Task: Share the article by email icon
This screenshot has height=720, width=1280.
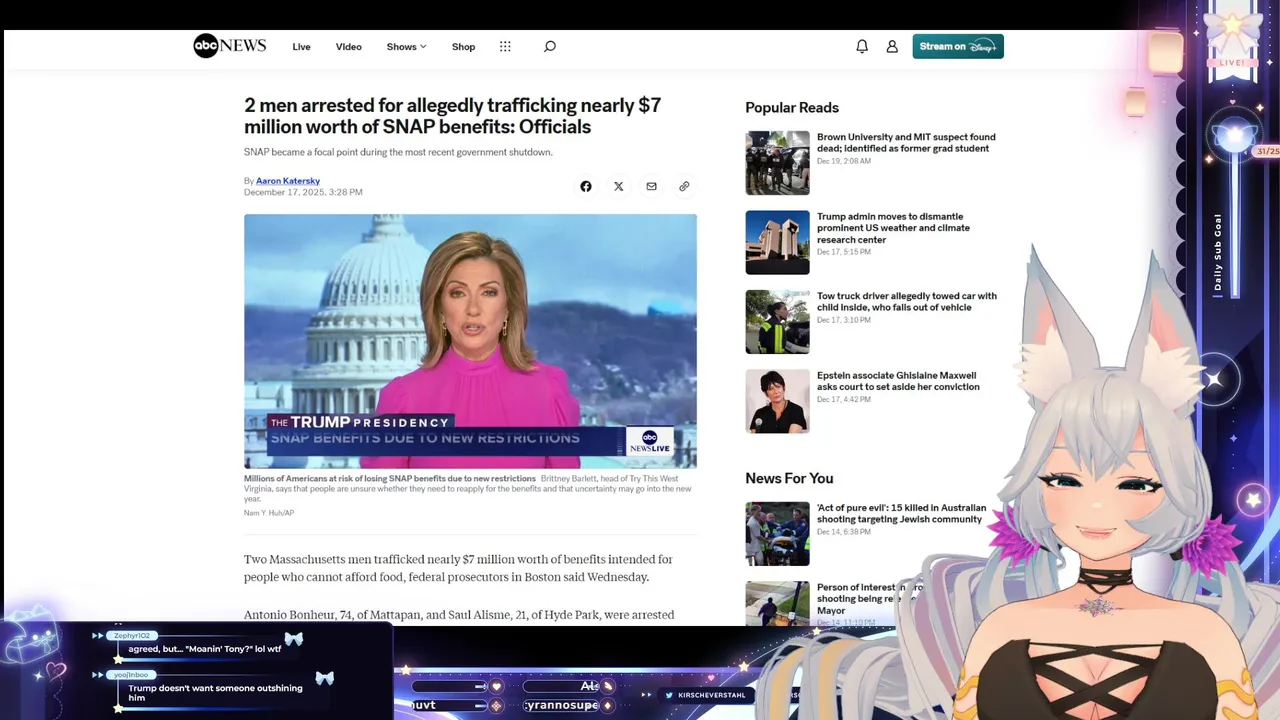Action: (x=651, y=186)
